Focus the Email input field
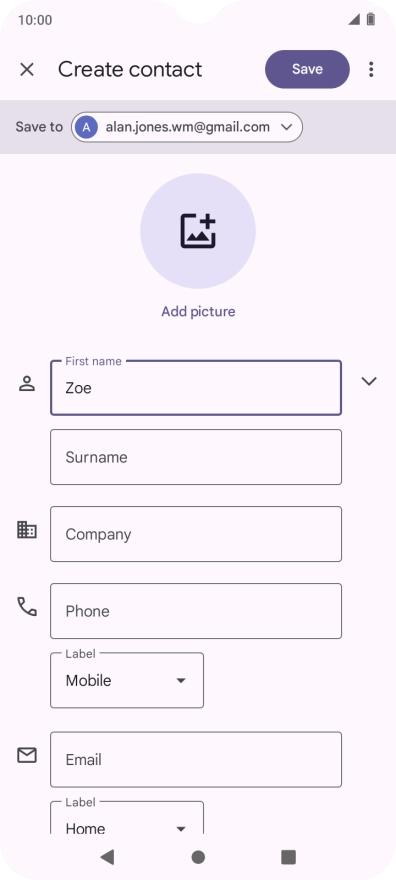 (196, 759)
